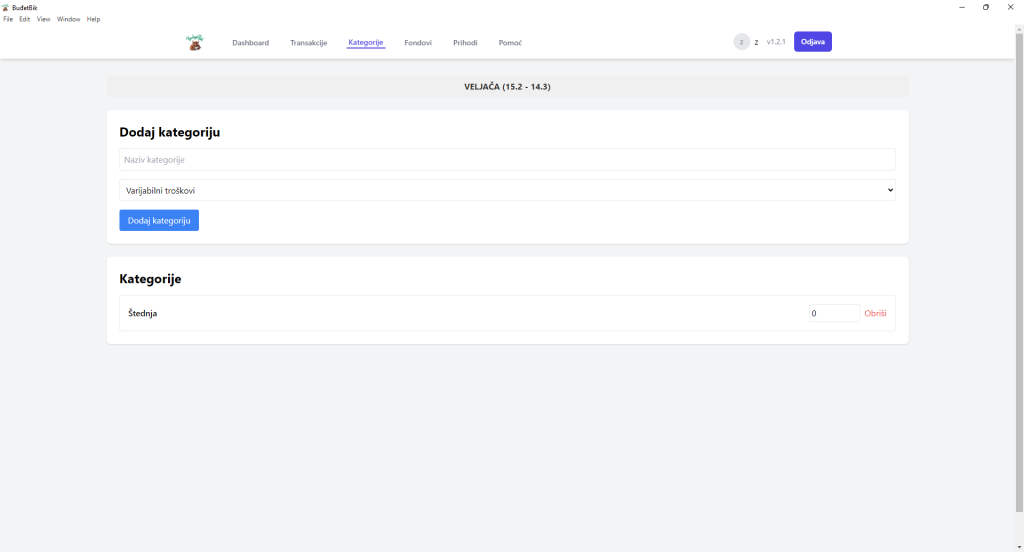Open the File menu

pyautogui.click(x=8, y=19)
